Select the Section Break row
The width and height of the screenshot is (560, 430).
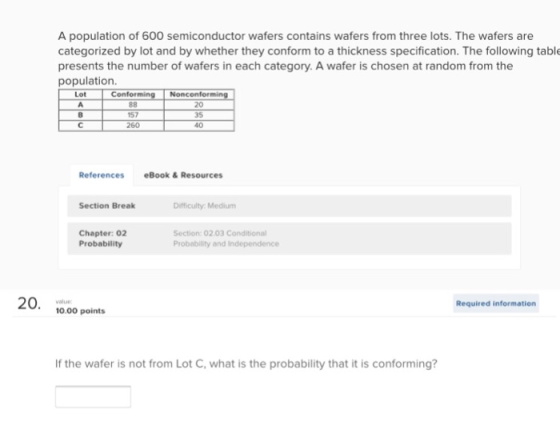(289, 206)
